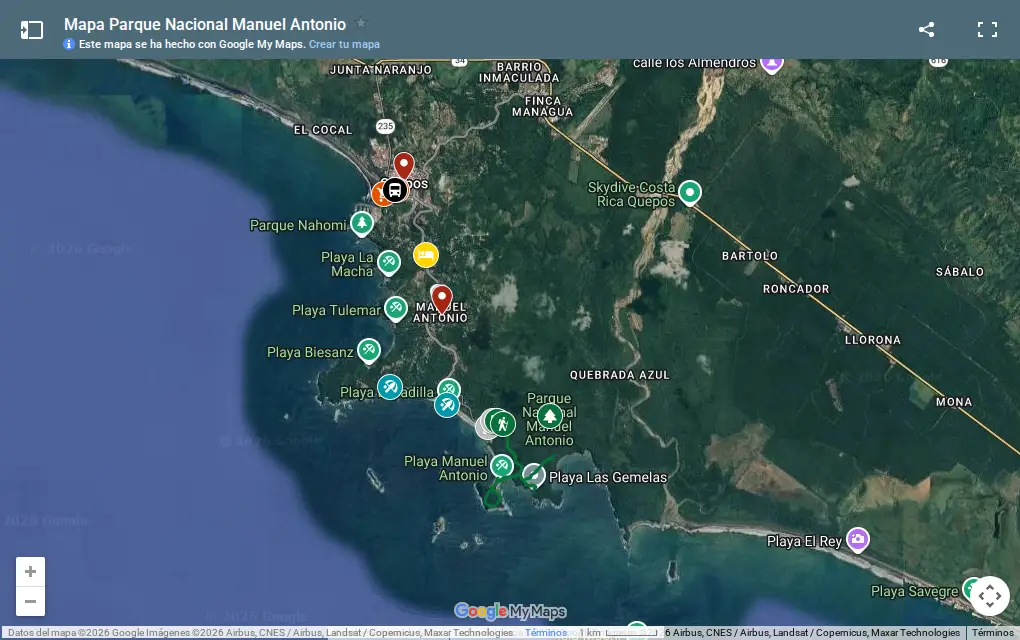Click the QUEBRADA AZUL place label
Image resolution: width=1020 pixels, height=640 pixels.
click(619, 375)
